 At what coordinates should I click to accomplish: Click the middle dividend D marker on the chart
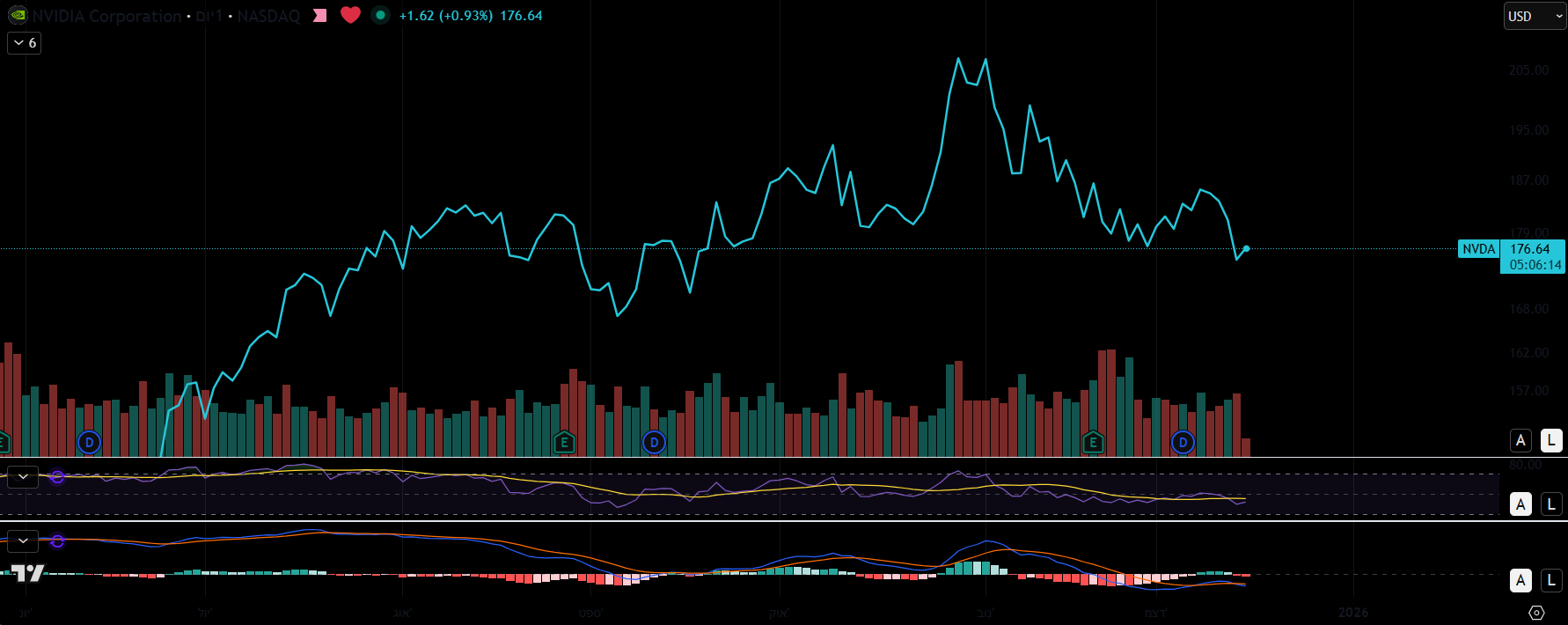654,442
